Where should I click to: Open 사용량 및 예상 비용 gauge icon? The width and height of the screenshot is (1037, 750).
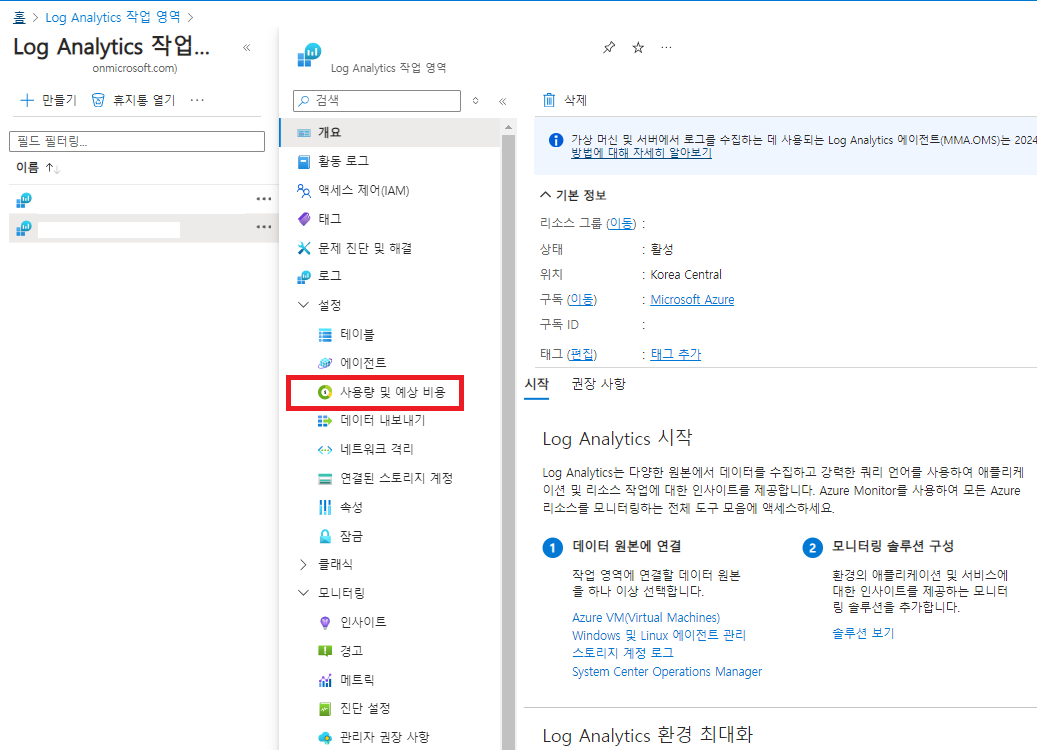[325, 392]
